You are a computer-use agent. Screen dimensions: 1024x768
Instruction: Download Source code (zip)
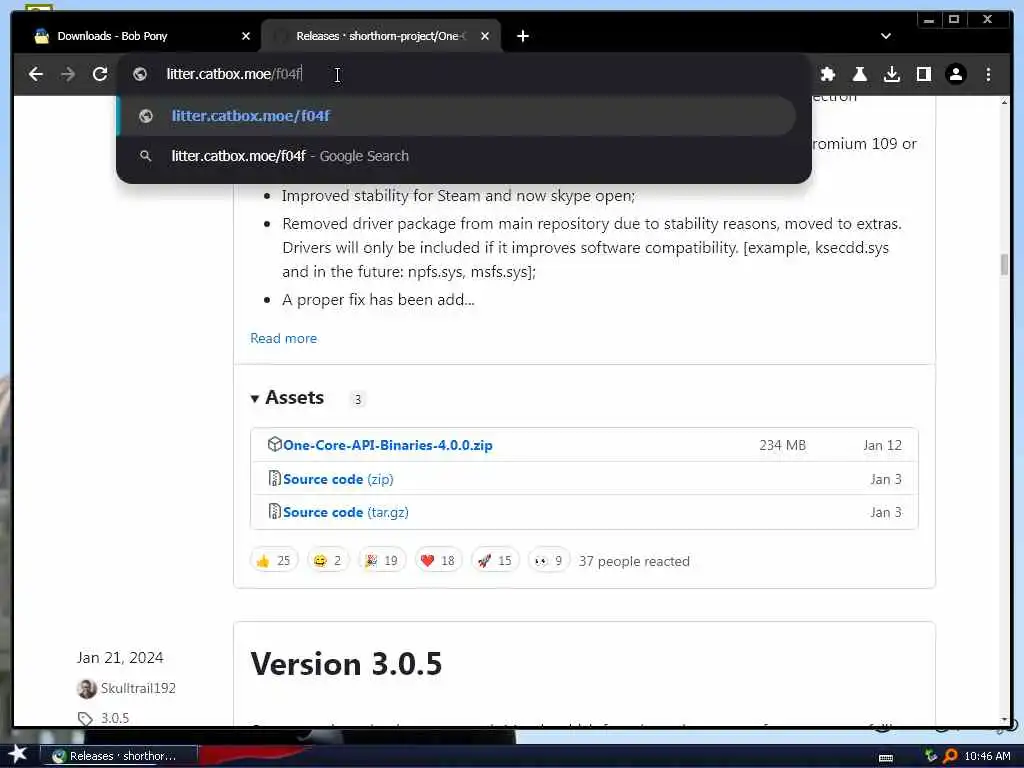click(x=338, y=479)
